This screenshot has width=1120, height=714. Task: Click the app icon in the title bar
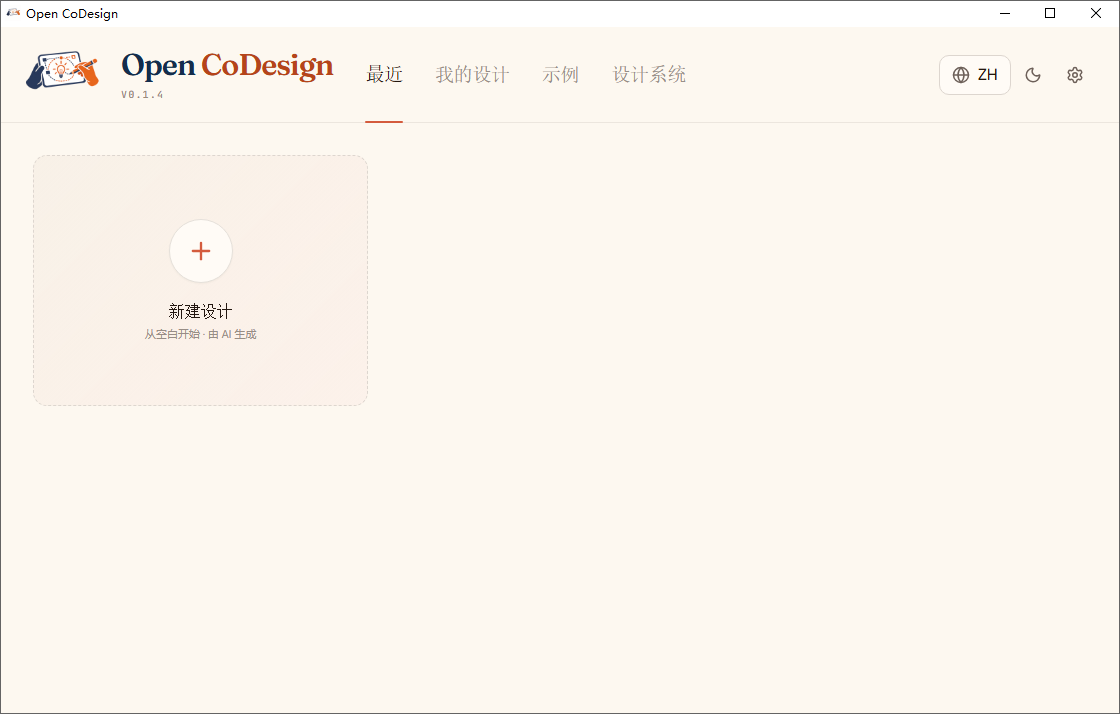tap(13, 13)
